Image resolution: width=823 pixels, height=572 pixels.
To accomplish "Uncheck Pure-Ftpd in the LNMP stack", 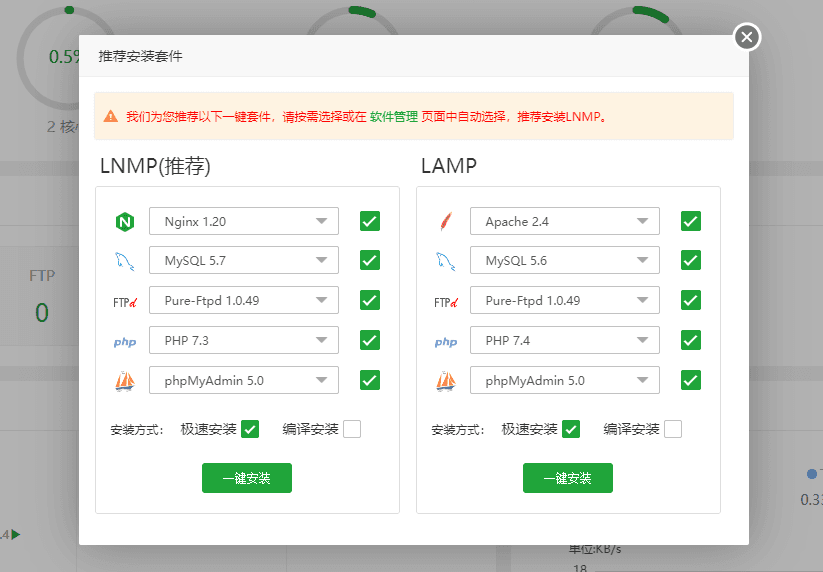I will tap(370, 300).
